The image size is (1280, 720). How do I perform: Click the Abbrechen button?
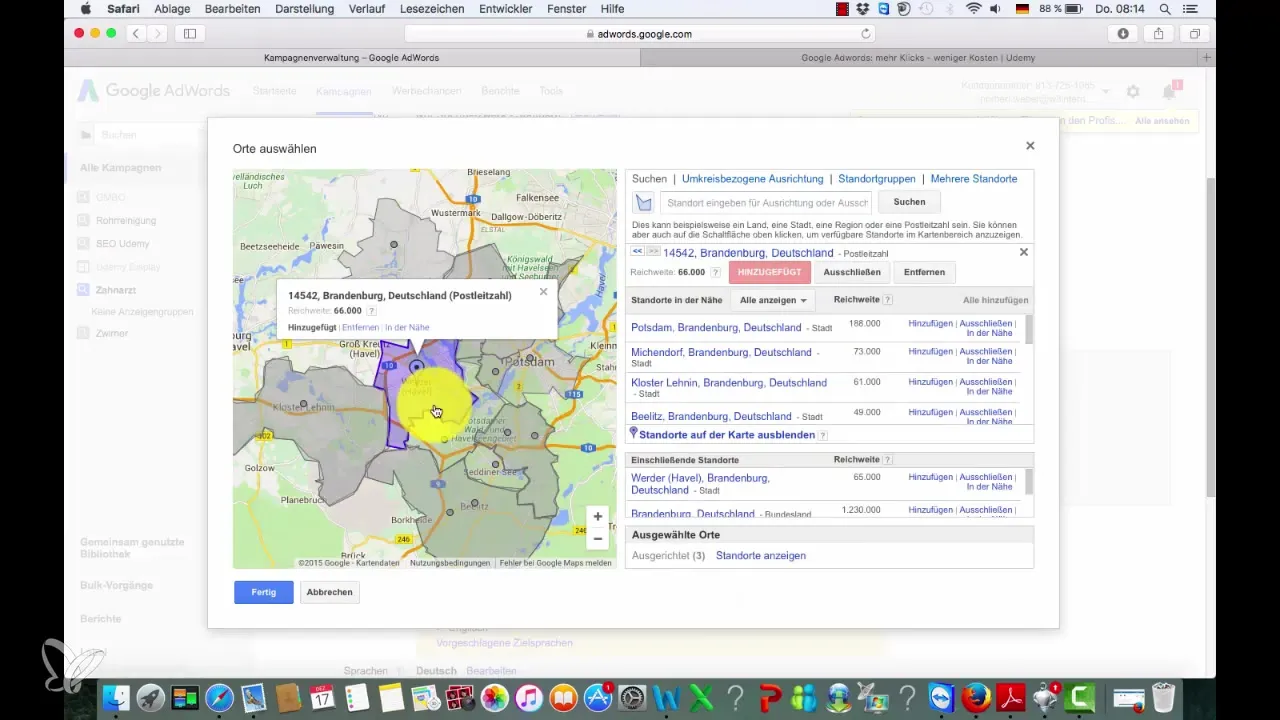coord(329,592)
